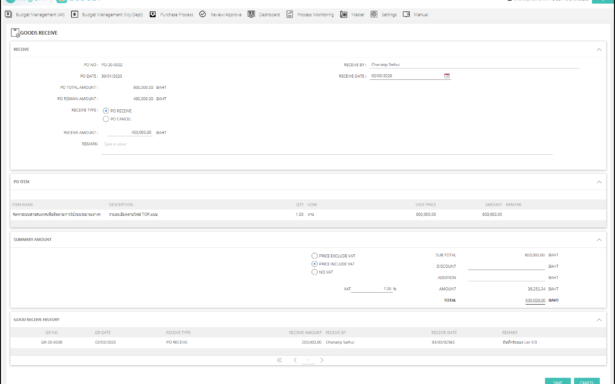This screenshot has height=384, width=615.
Task: Click the Review/Approve checkmark icon
Action: point(202,15)
